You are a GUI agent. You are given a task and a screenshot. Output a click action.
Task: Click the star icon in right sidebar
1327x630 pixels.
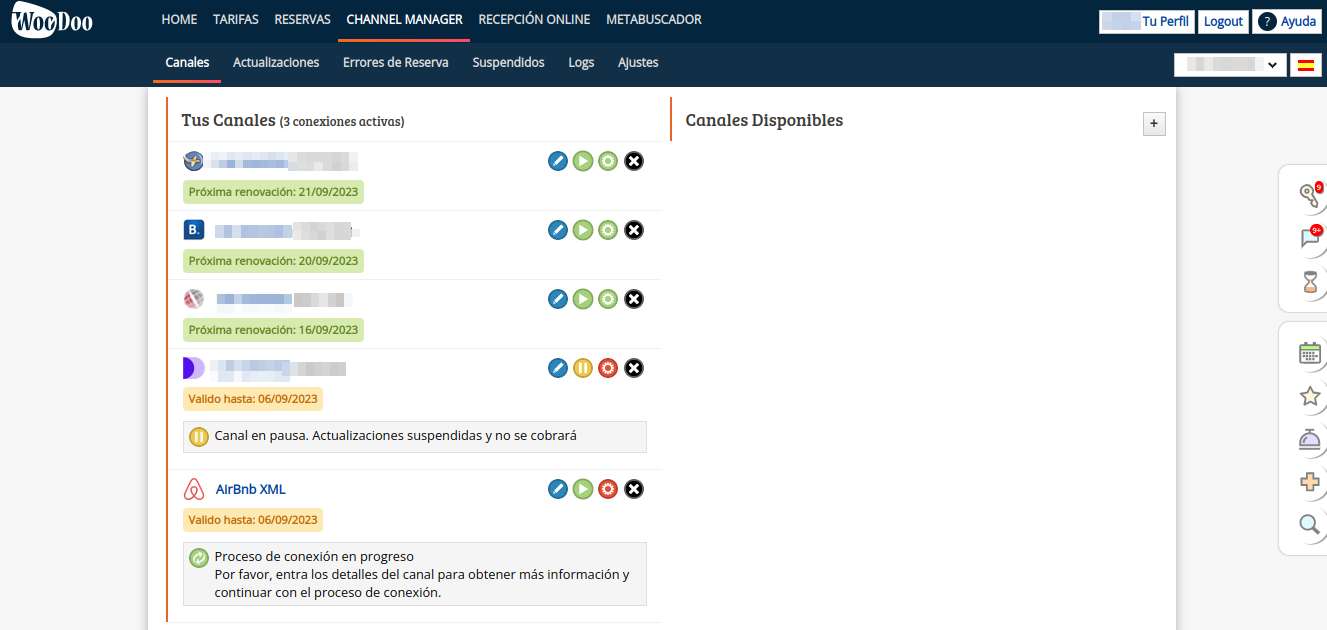pyautogui.click(x=1310, y=396)
